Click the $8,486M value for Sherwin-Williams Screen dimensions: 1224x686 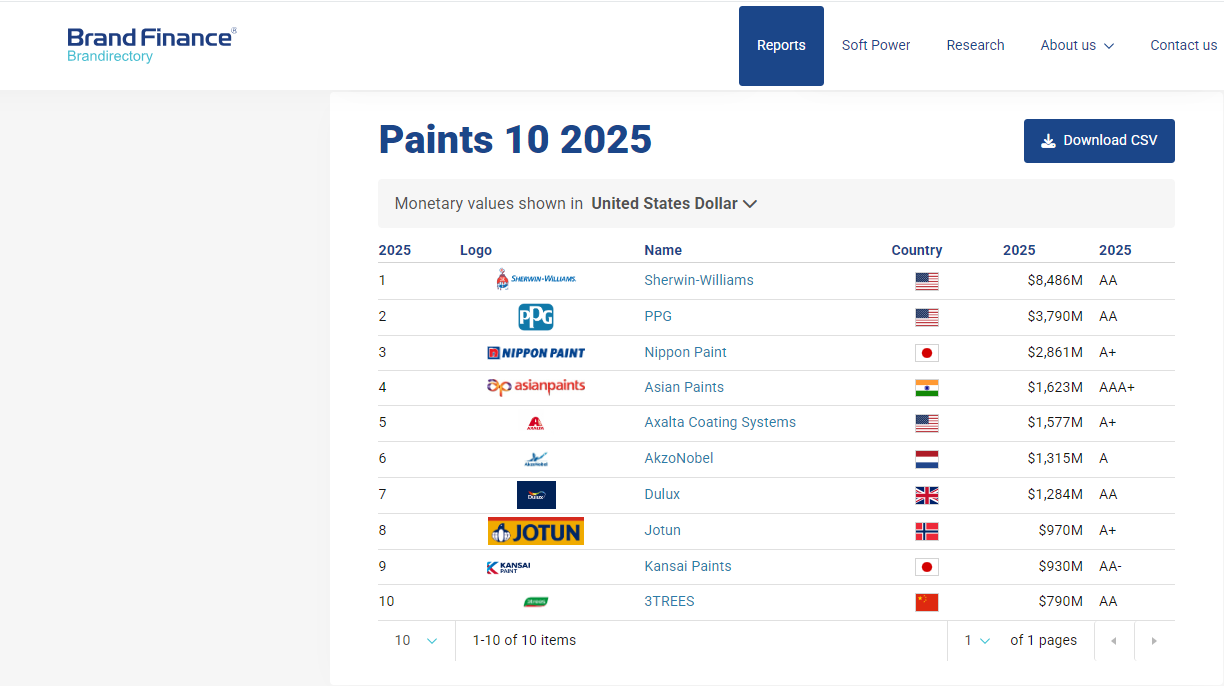tap(1055, 280)
